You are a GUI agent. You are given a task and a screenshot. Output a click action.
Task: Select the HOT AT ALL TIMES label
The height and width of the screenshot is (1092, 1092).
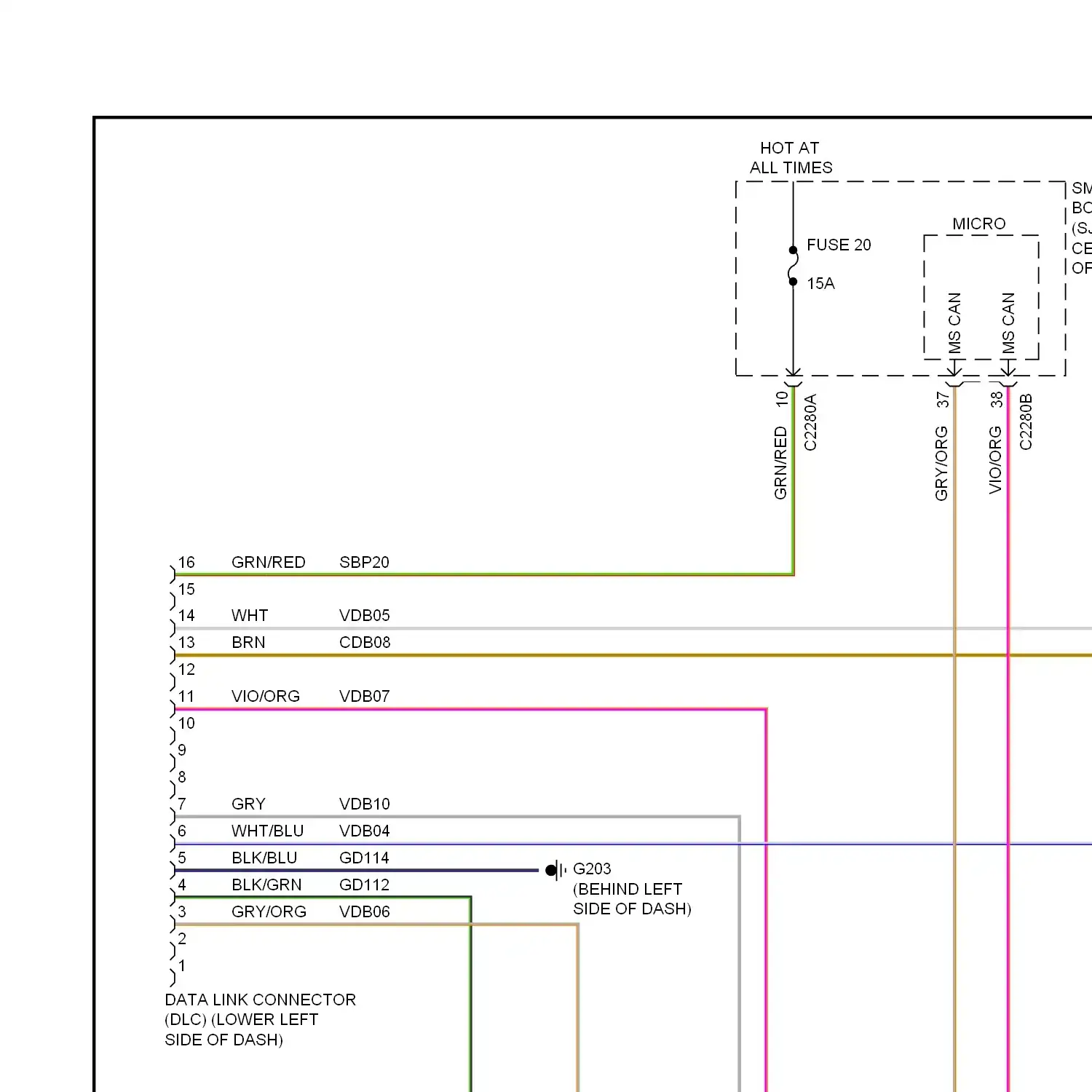point(791,158)
